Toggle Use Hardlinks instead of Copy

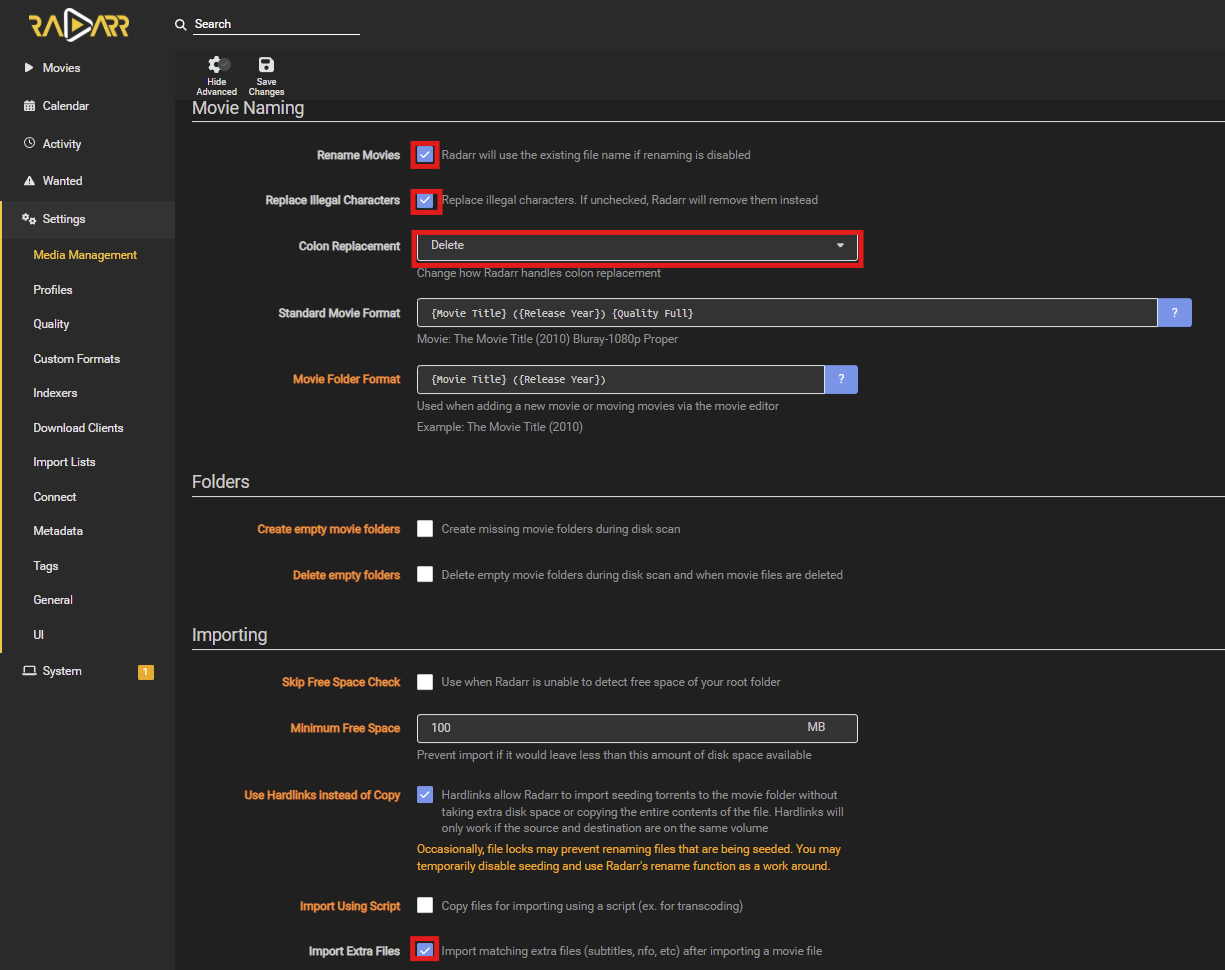point(425,794)
